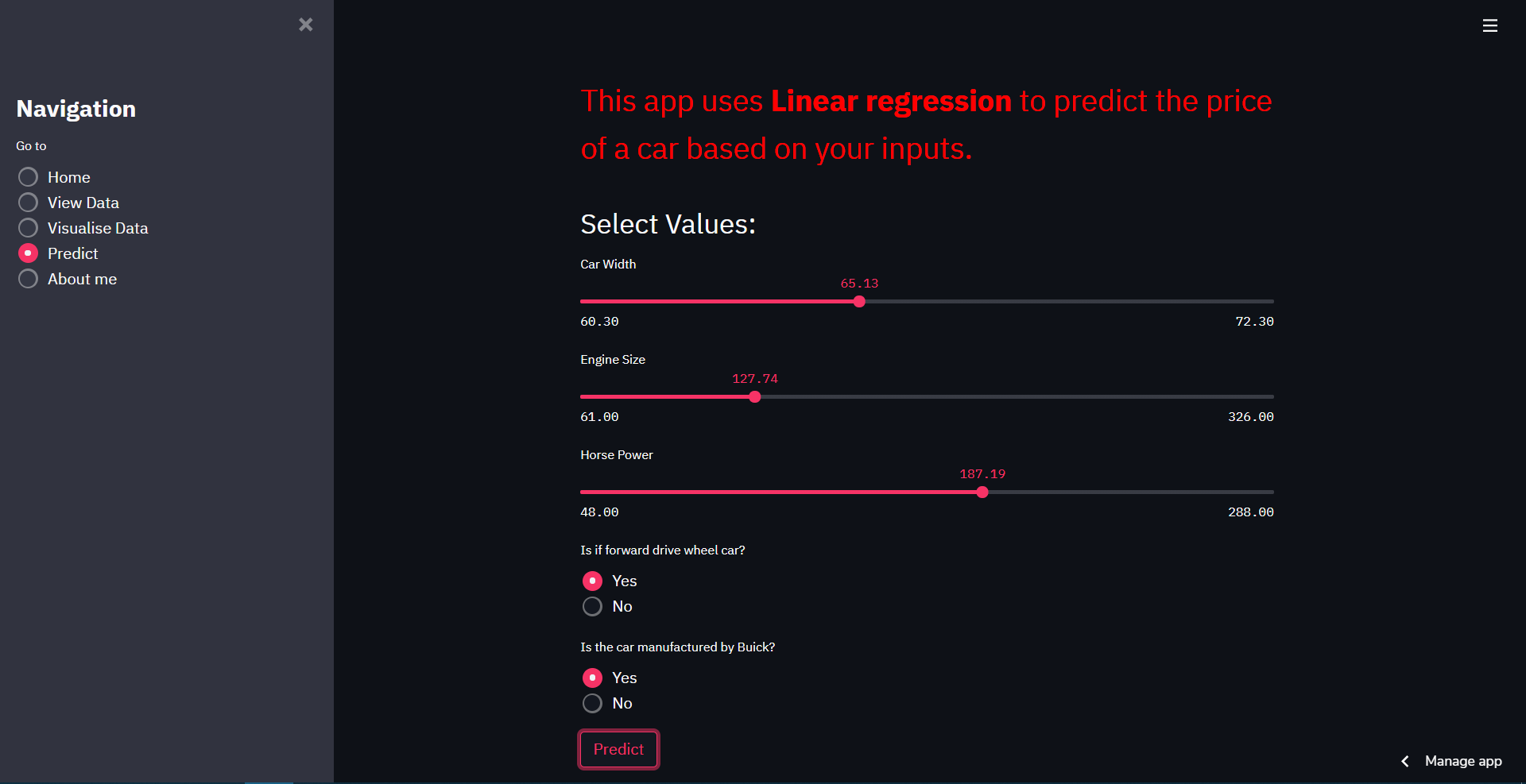Open the About me page

[x=28, y=278]
